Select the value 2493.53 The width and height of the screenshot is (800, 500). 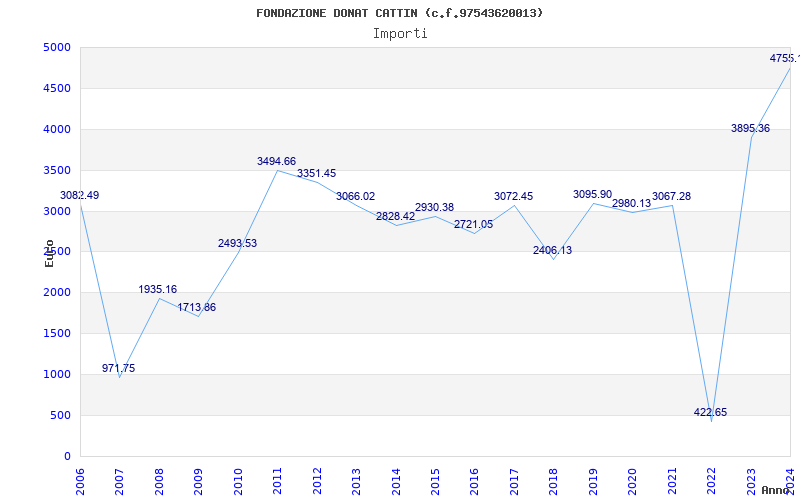point(237,243)
